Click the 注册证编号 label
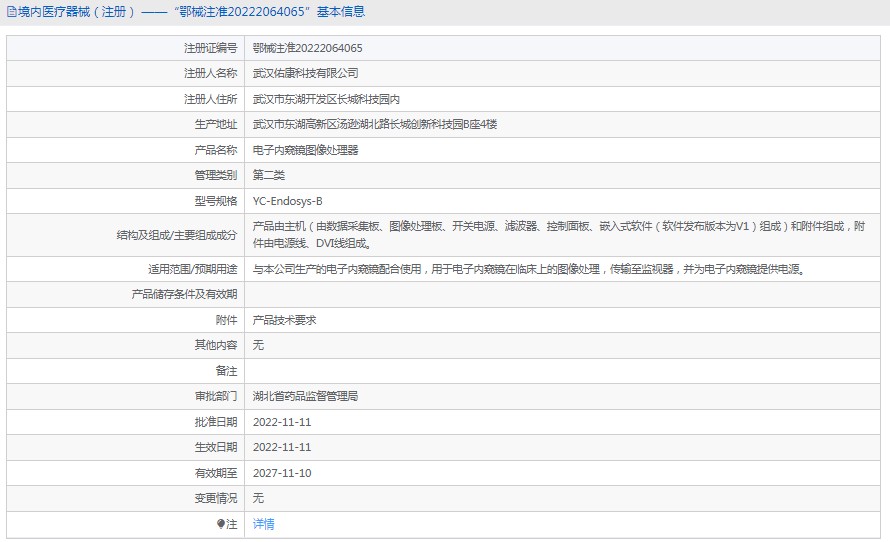The width and height of the screenshot is (890, 542). (x=211, y=48)
